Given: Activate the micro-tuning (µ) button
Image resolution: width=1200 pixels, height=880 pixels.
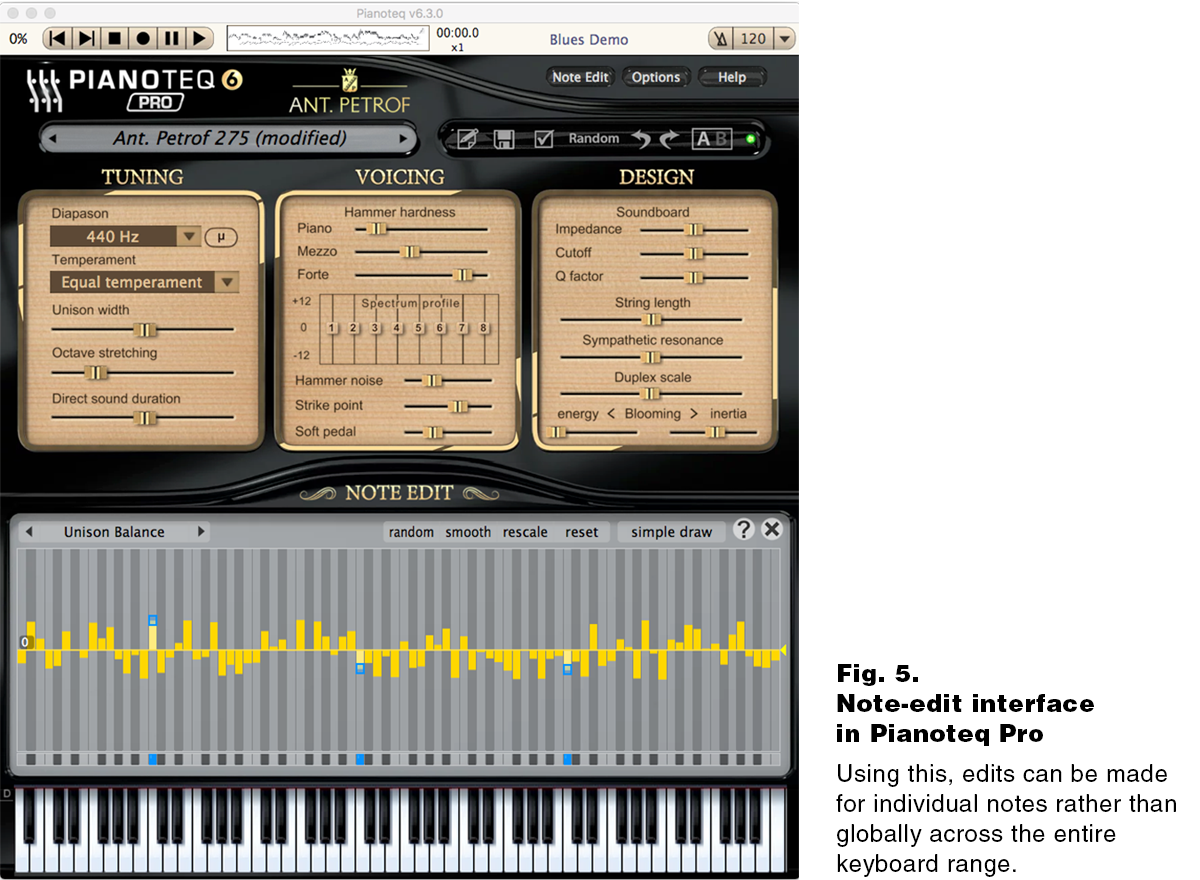Looking at the screenshot, I should (221, 237).
